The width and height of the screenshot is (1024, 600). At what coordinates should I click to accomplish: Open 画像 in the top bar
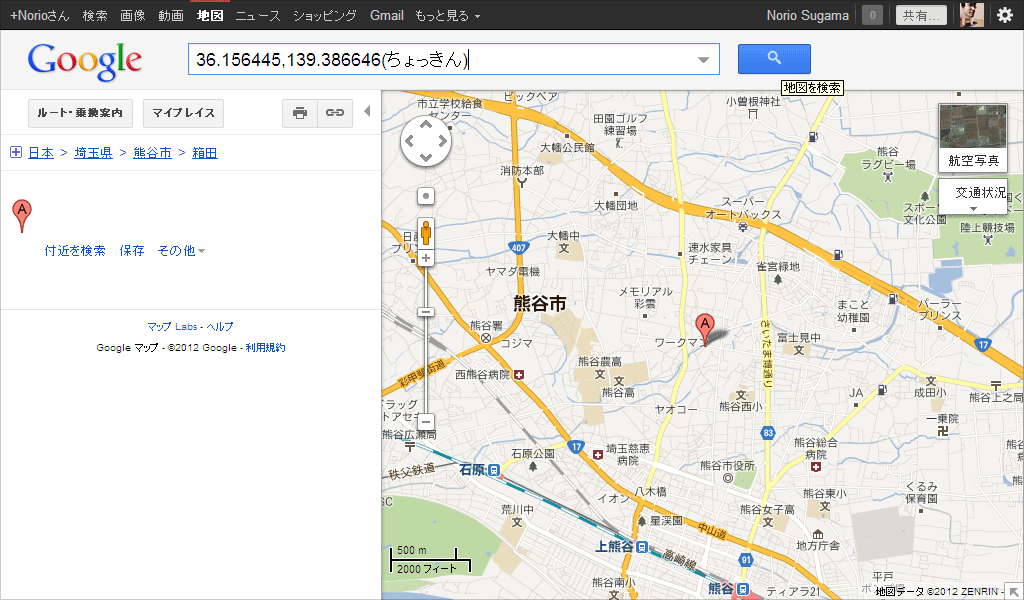click(x=133, y=15)
